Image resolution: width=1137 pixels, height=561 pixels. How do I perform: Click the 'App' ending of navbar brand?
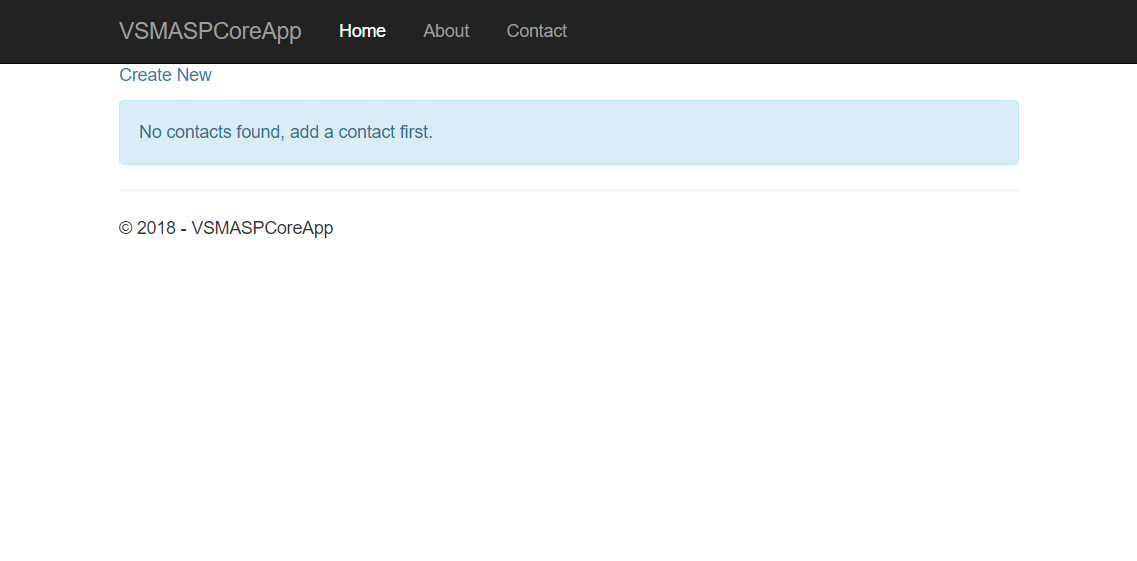coord(283,31)
